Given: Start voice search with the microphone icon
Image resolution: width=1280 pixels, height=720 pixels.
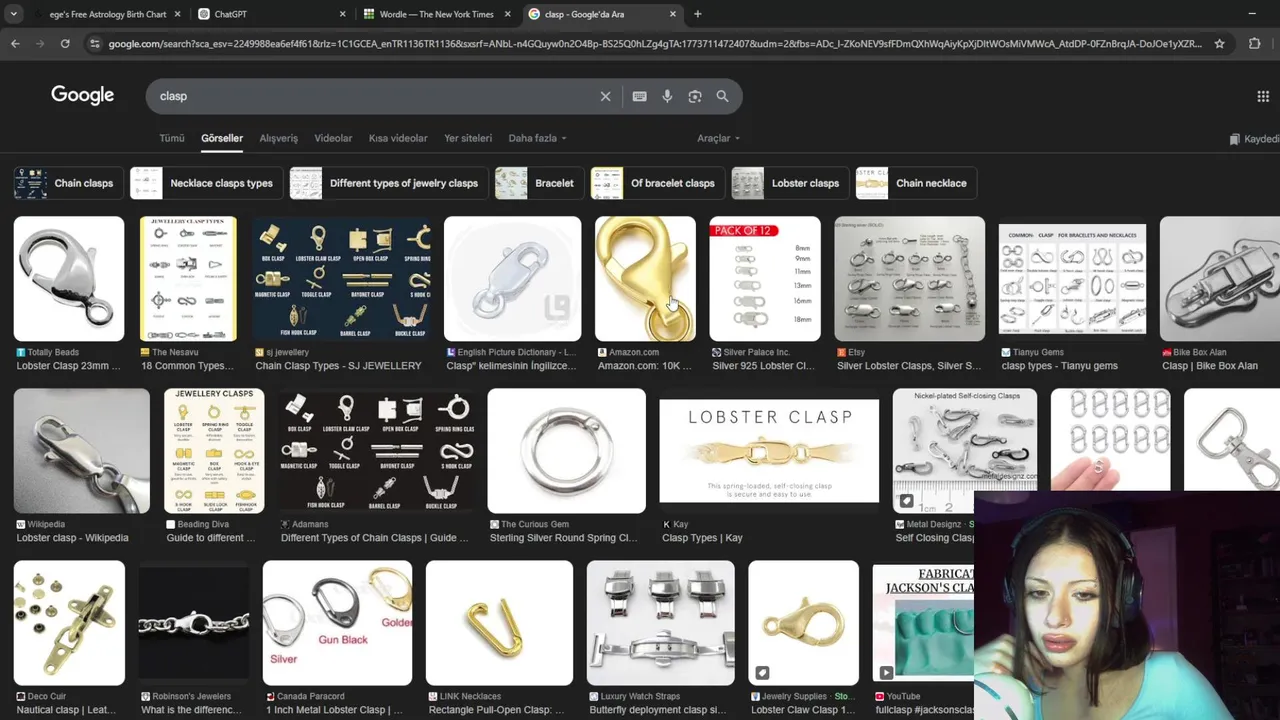Looking at the screenshot, I should click(x=667, y=96).
